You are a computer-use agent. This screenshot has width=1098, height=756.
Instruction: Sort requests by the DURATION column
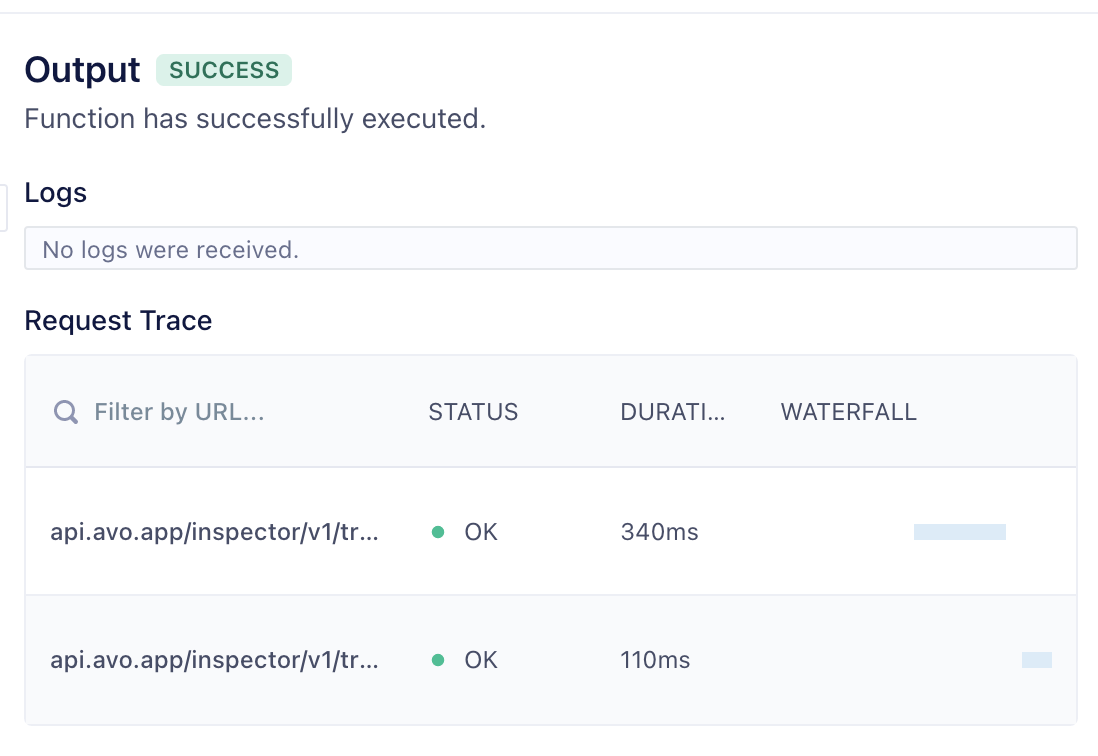(x=673, y=411)
